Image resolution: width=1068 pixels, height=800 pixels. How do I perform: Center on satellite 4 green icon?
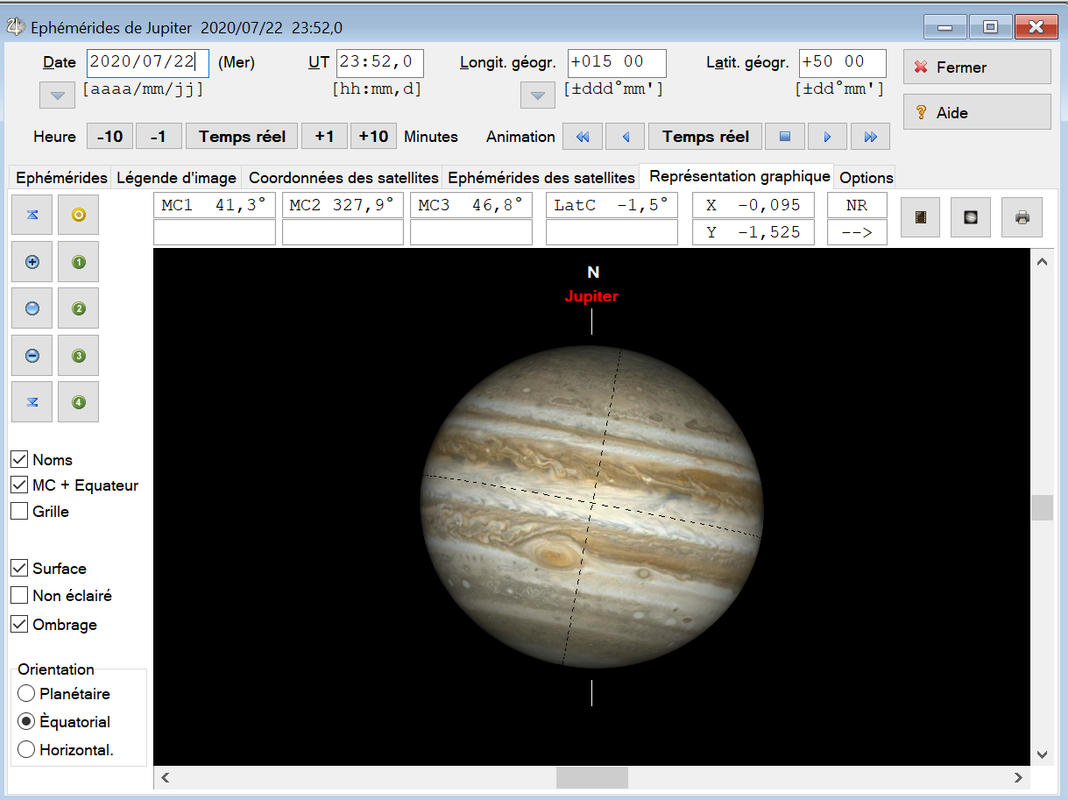click(78, 402)
